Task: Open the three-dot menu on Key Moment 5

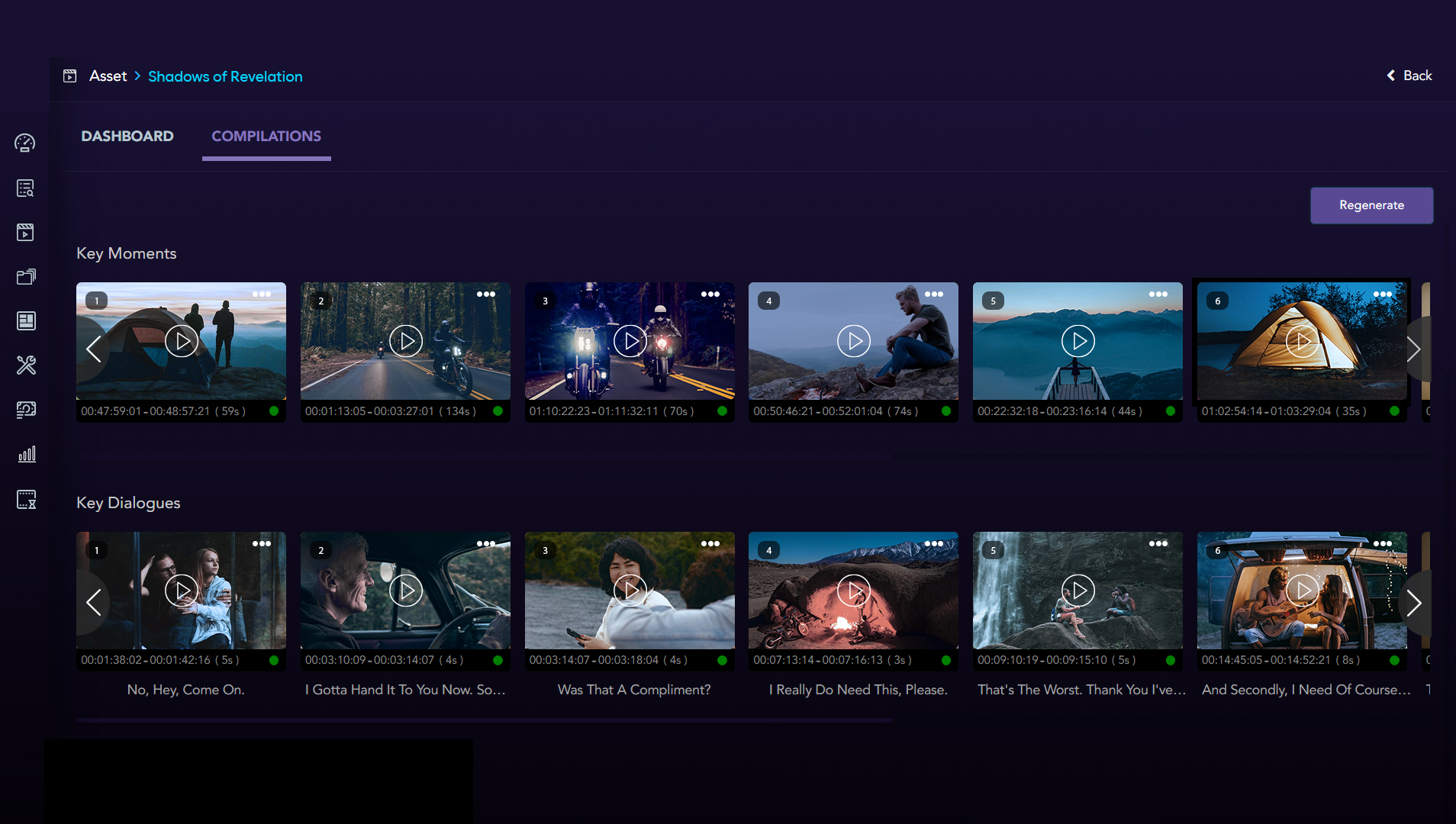Action: tap(1158, 295)
